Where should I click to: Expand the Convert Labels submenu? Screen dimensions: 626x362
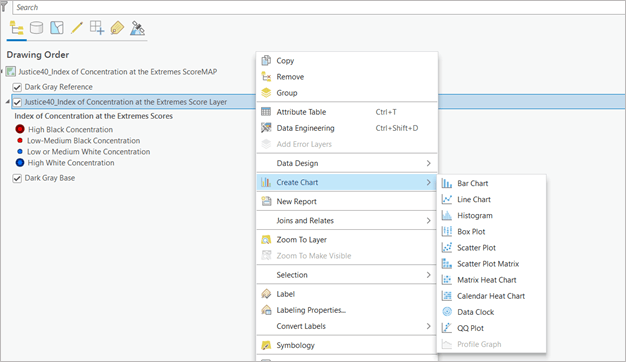(x=347, y=326)
